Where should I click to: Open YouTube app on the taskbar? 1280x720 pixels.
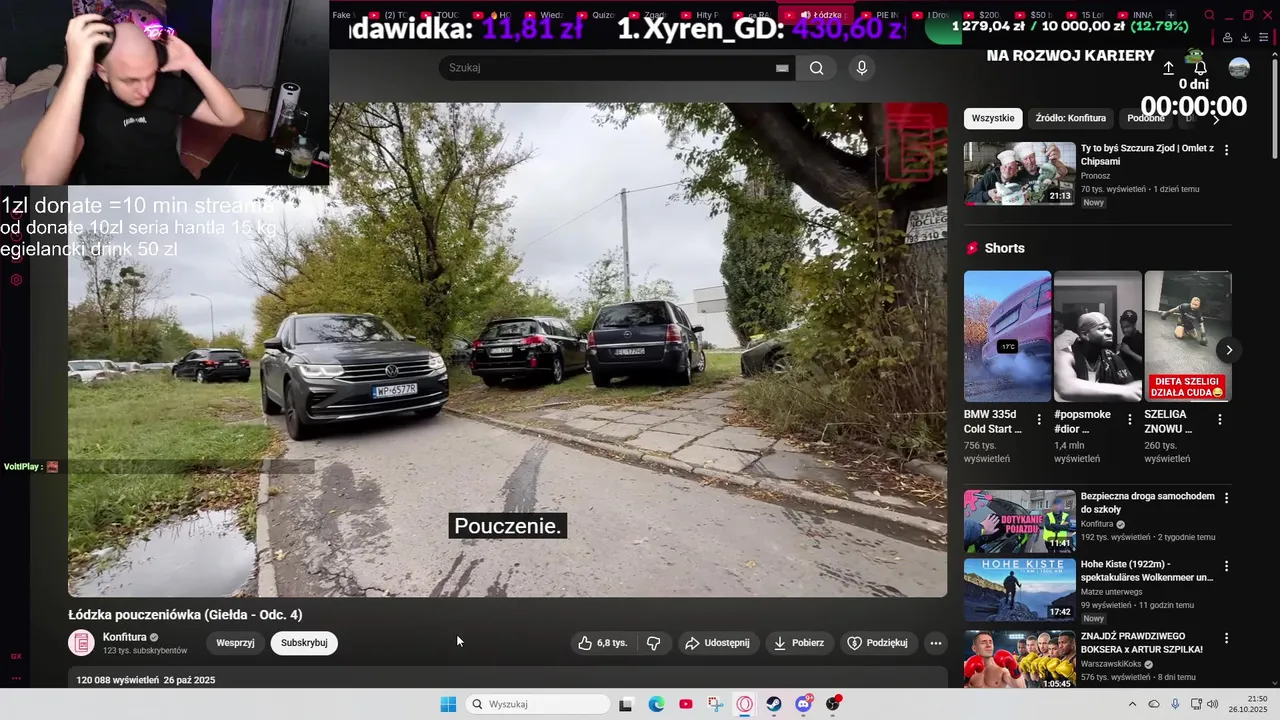pyautogui.click(x=686, y=704)
